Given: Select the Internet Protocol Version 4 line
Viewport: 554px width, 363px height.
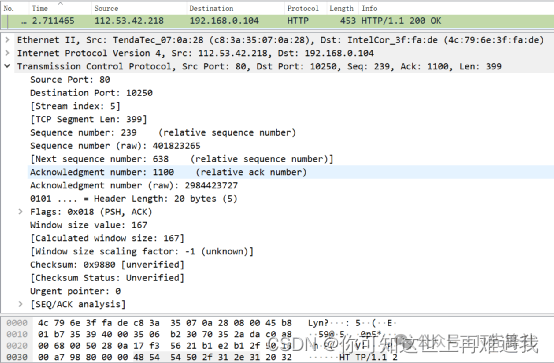Looking at the screenshot, I should click(x=195, y=53).
